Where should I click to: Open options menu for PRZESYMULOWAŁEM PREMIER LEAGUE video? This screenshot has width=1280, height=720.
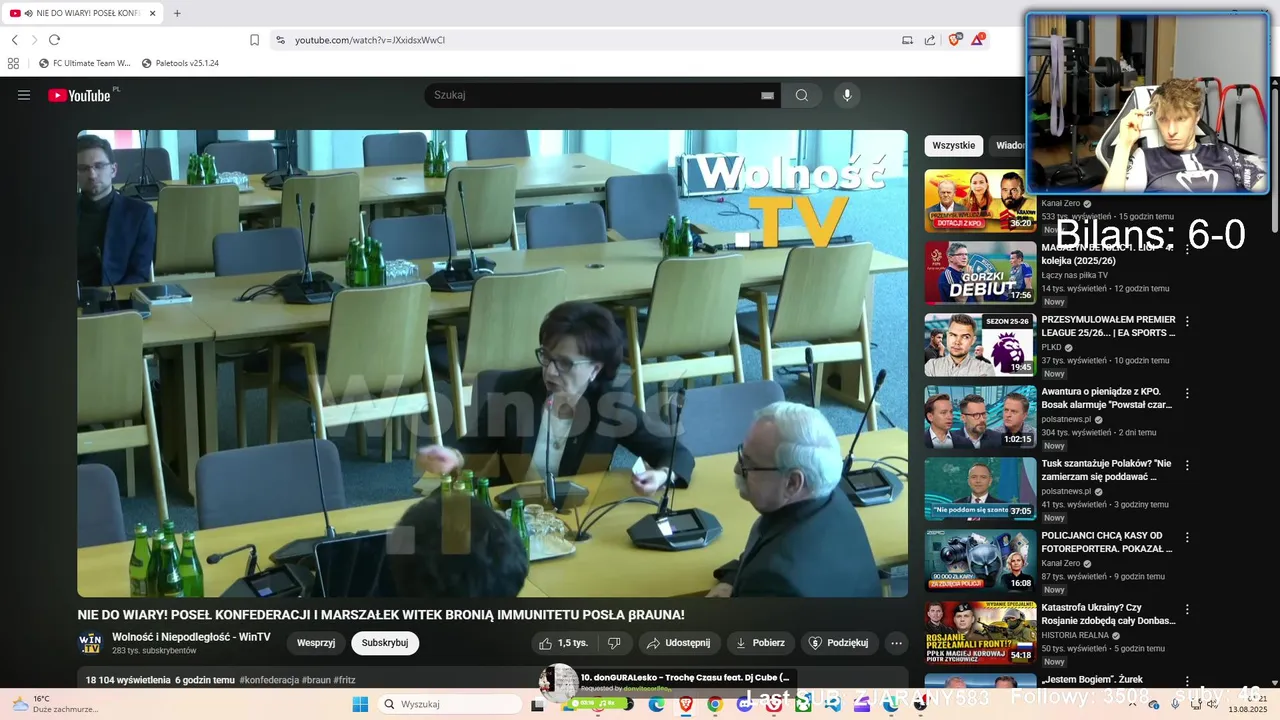(x=1188, y=322)
